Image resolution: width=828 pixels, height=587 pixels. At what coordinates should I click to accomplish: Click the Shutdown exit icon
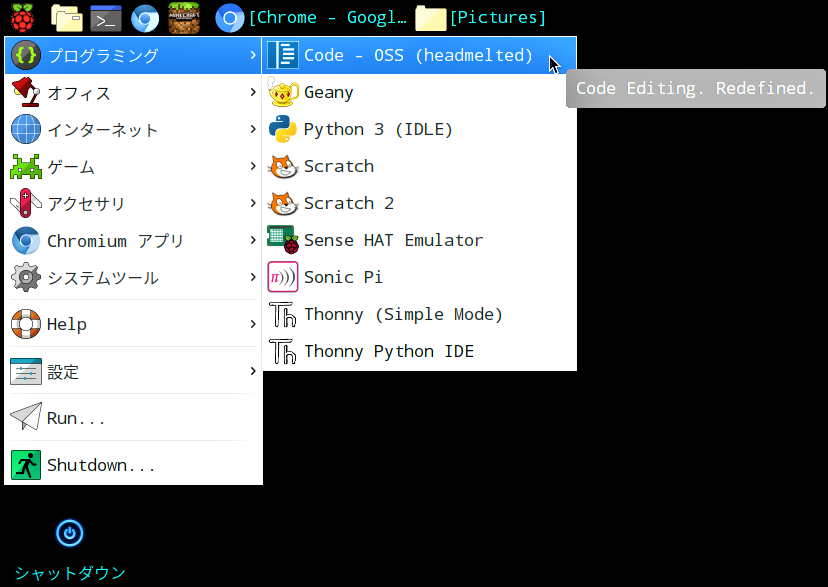click(x=25, y=465)
